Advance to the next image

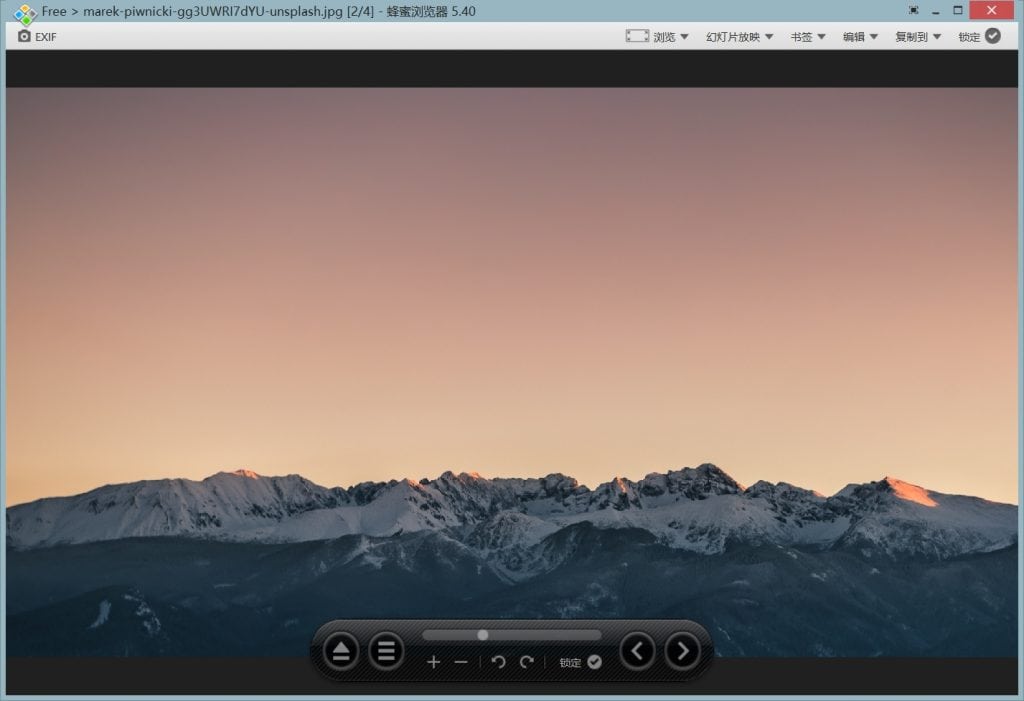point(682,652)
